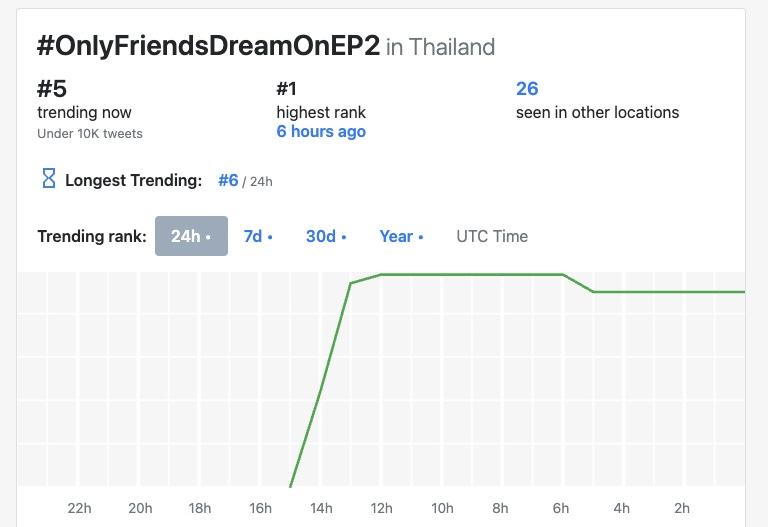This screenshot has width=768, height=527.
Task: Click the #6 longest trending link
Action: 228,180
